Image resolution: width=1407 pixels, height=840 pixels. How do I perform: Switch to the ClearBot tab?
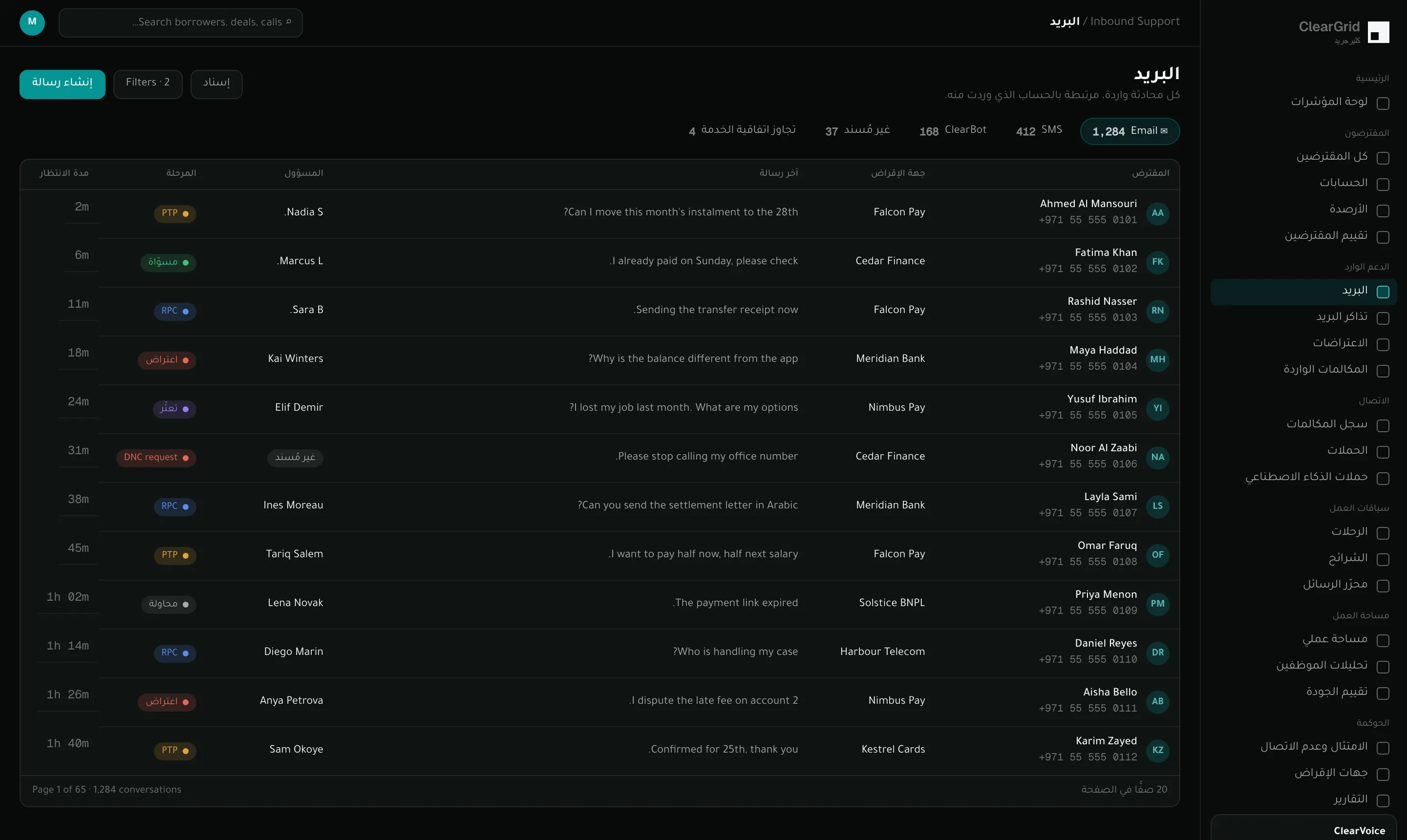click(953, 131)
